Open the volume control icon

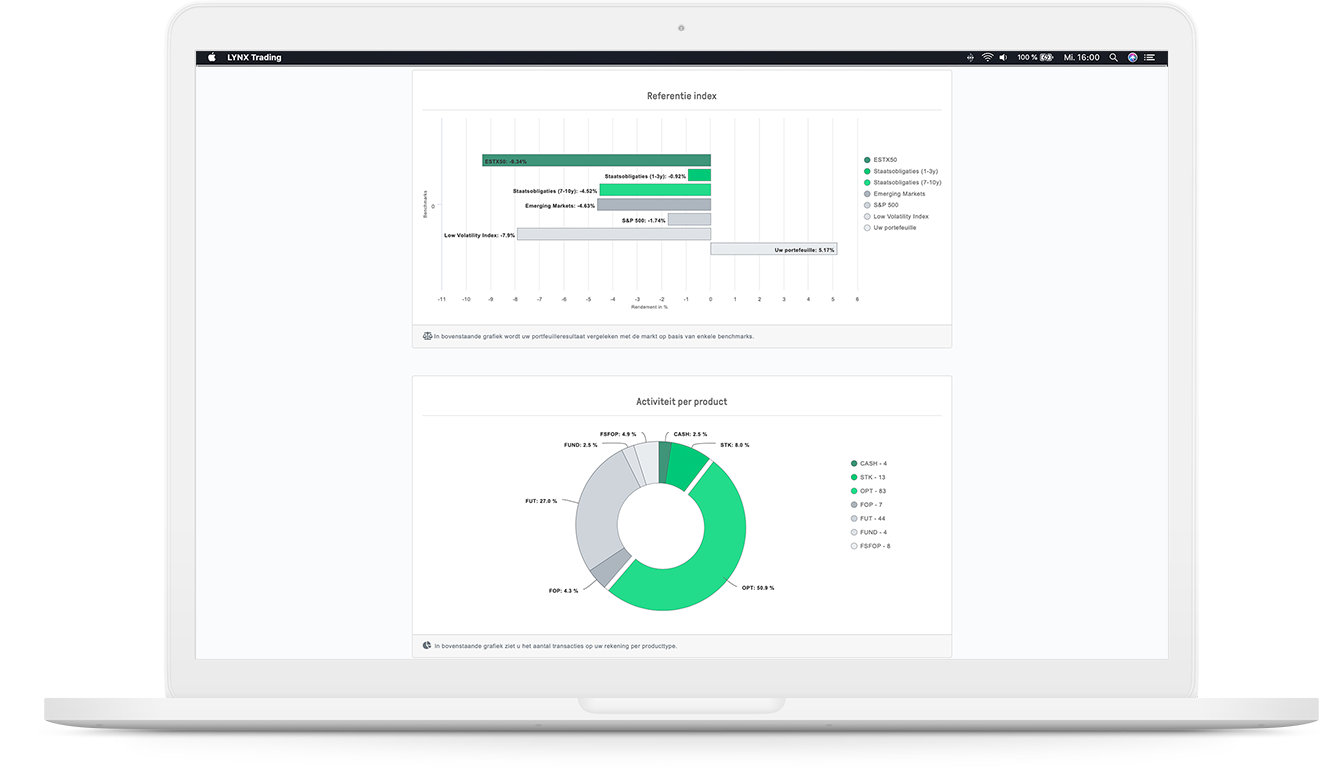click(x=1003, y=58)
